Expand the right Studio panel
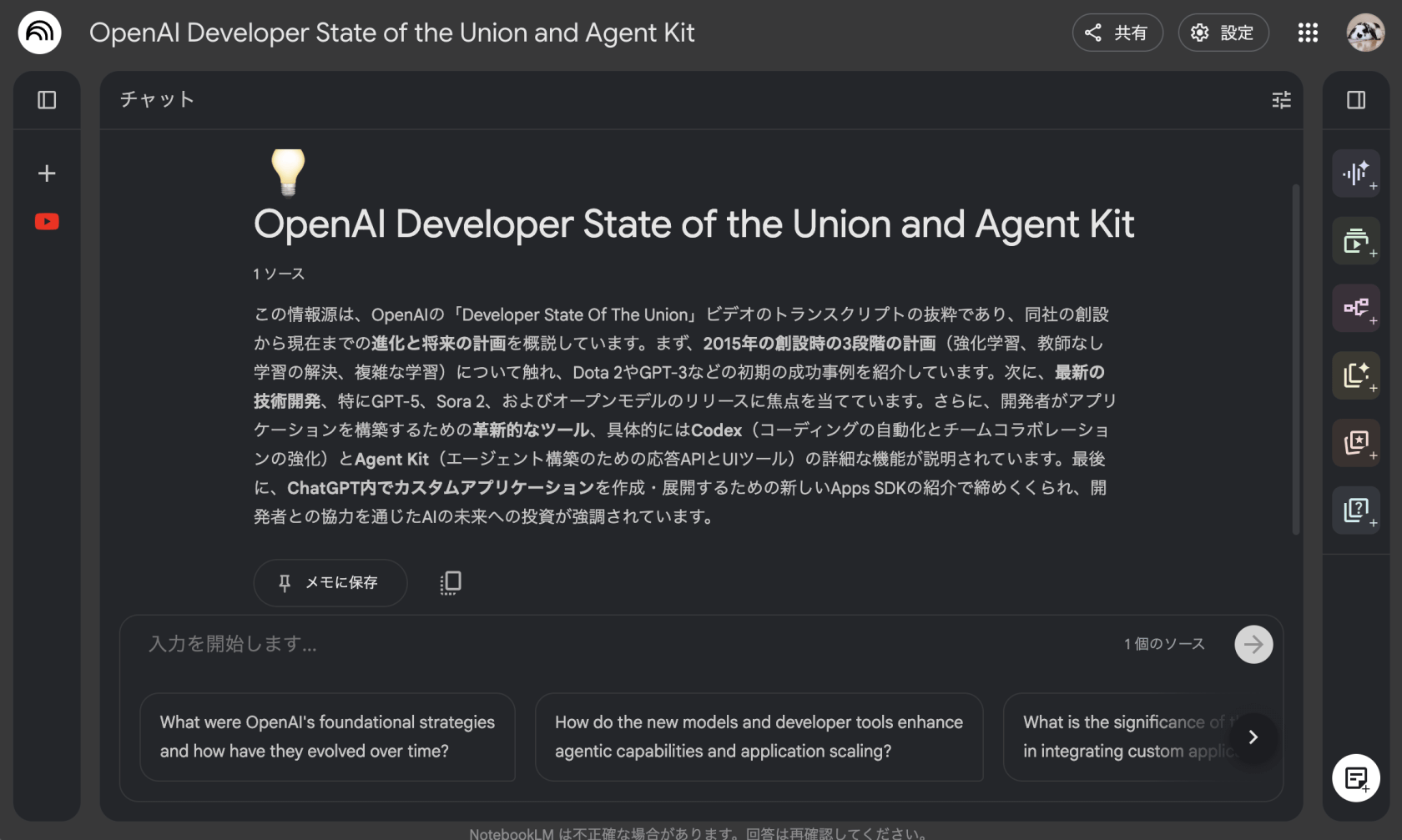The image size is (1402, 840). pyautogui.click(x=1356, y=100)
